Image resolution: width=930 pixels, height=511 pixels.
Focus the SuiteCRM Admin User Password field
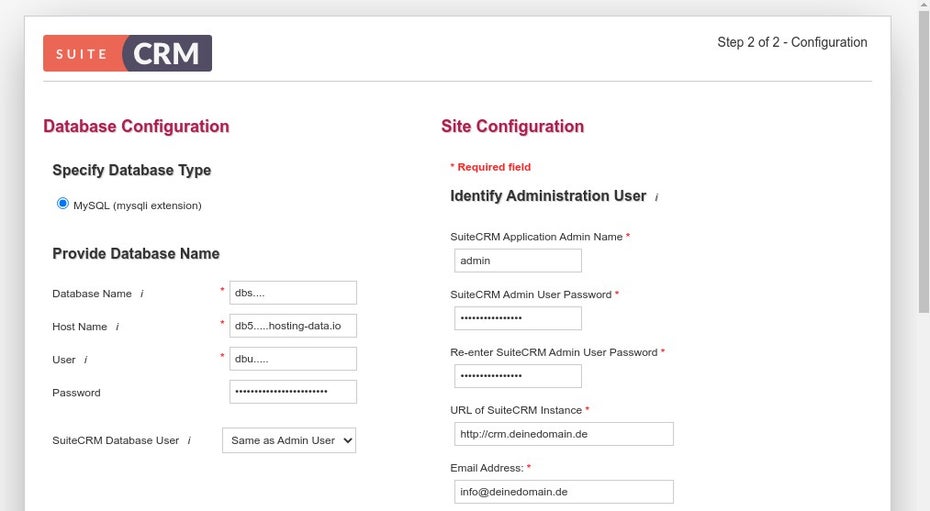518,318
